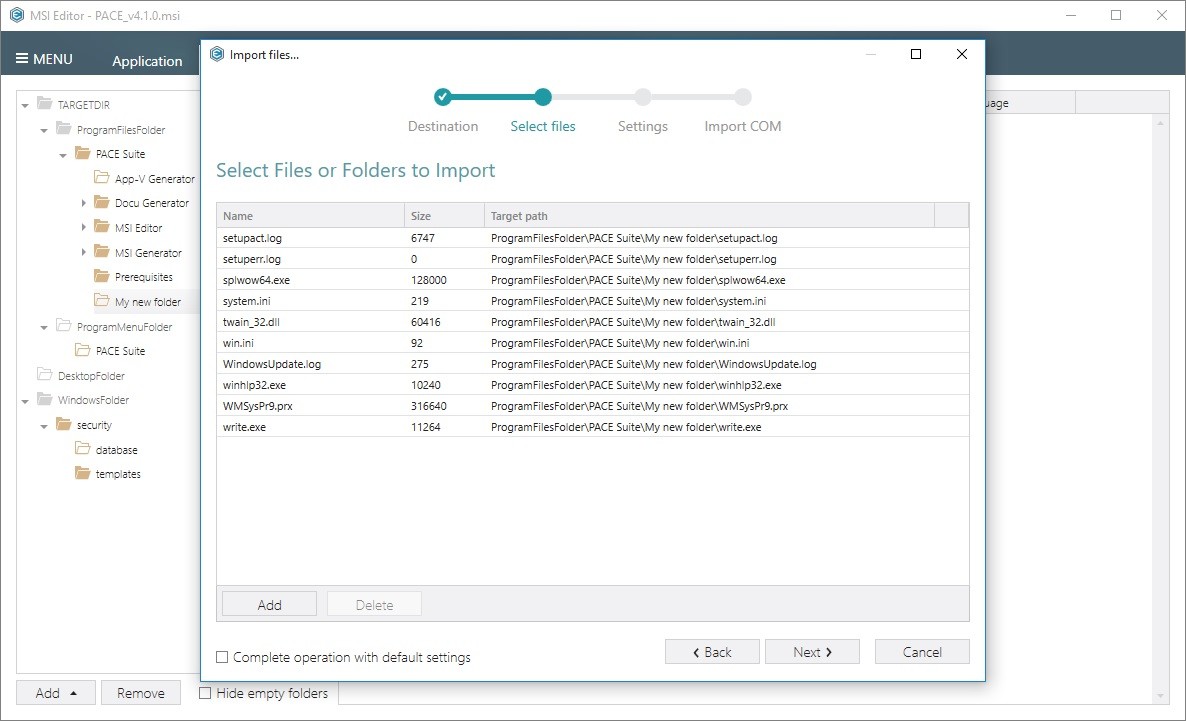This screenshot has width=1186, height=721.
Task: Click ProgramMenuFolder folder icon
Action: click(x=64, y=326)
